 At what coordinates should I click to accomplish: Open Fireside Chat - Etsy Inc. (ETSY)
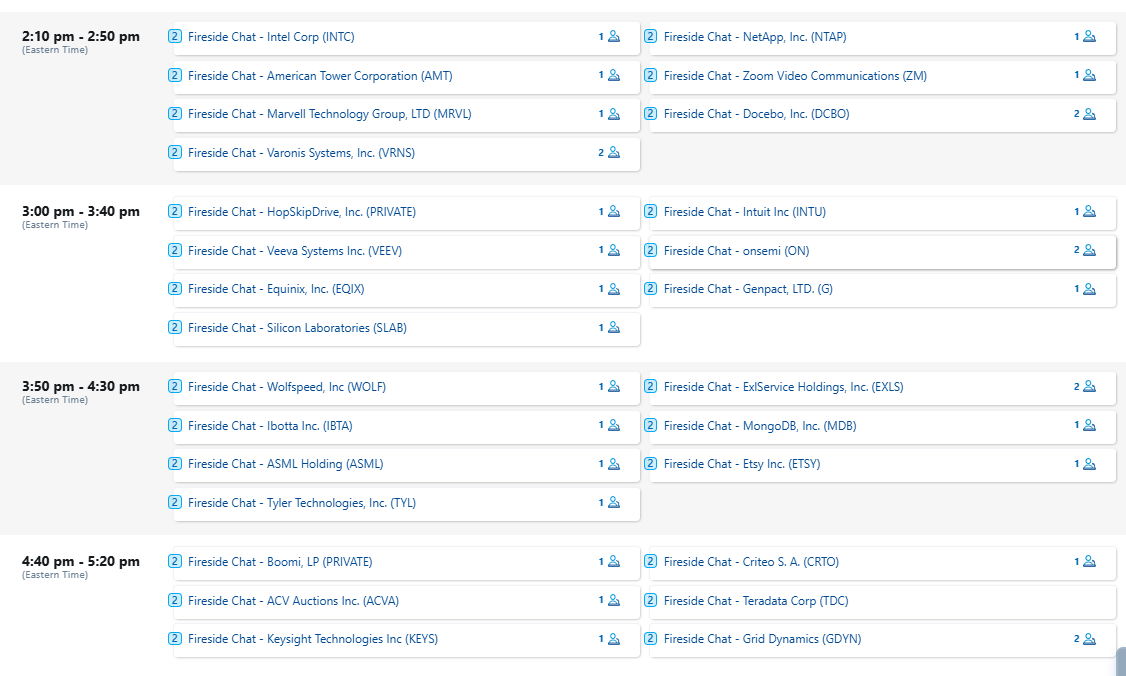pos(742,464)
